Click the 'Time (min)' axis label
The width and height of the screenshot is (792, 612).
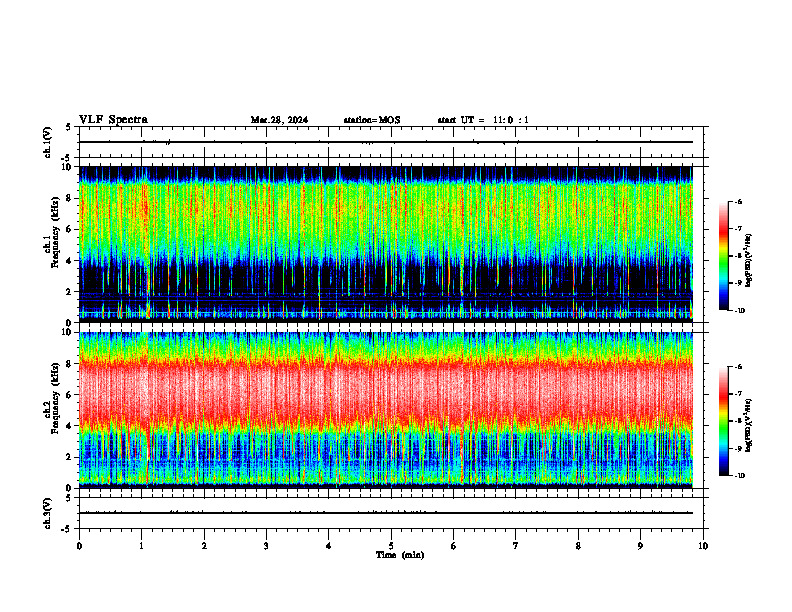click(x=400, y=555)
